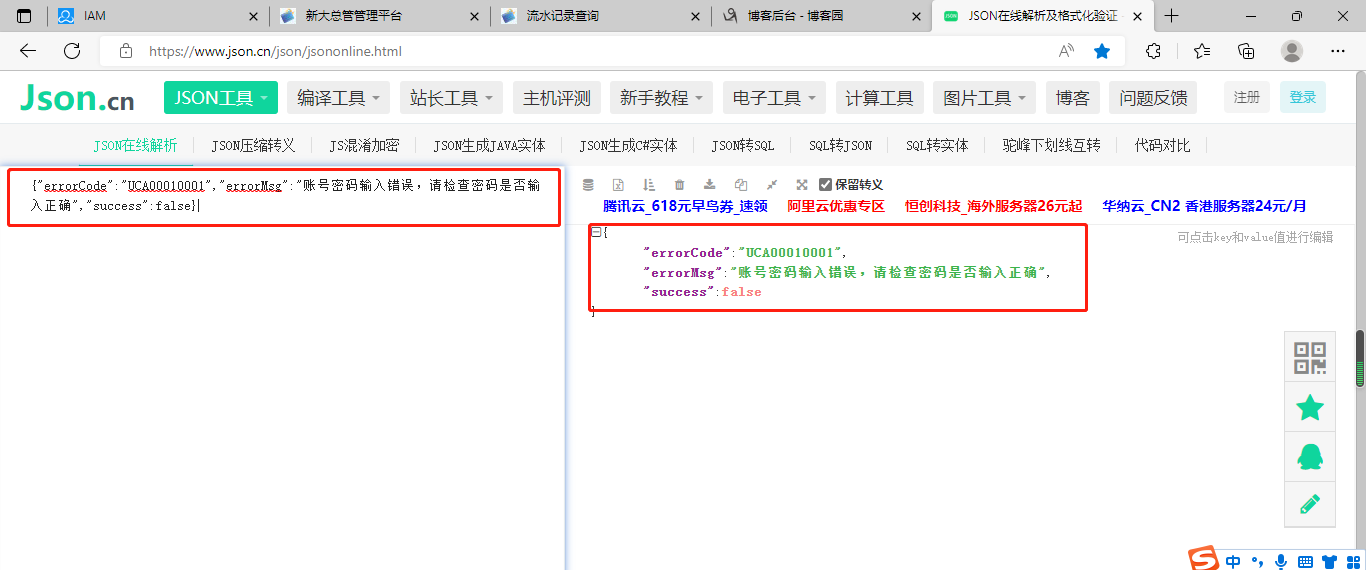Click the browser profile avatar

[1292, 51]
